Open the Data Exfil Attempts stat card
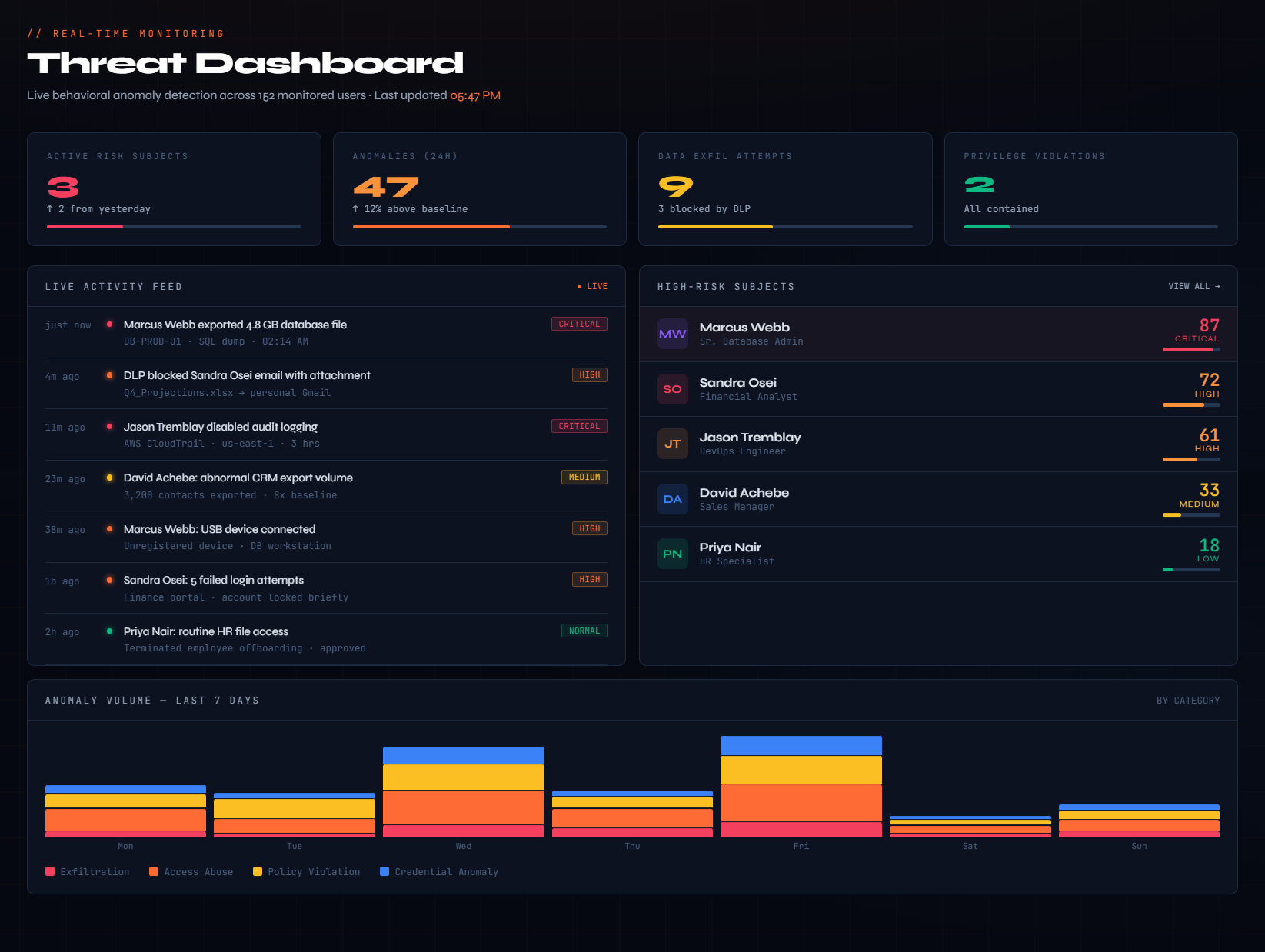1265x952 pixels. [x=784, y=189]
